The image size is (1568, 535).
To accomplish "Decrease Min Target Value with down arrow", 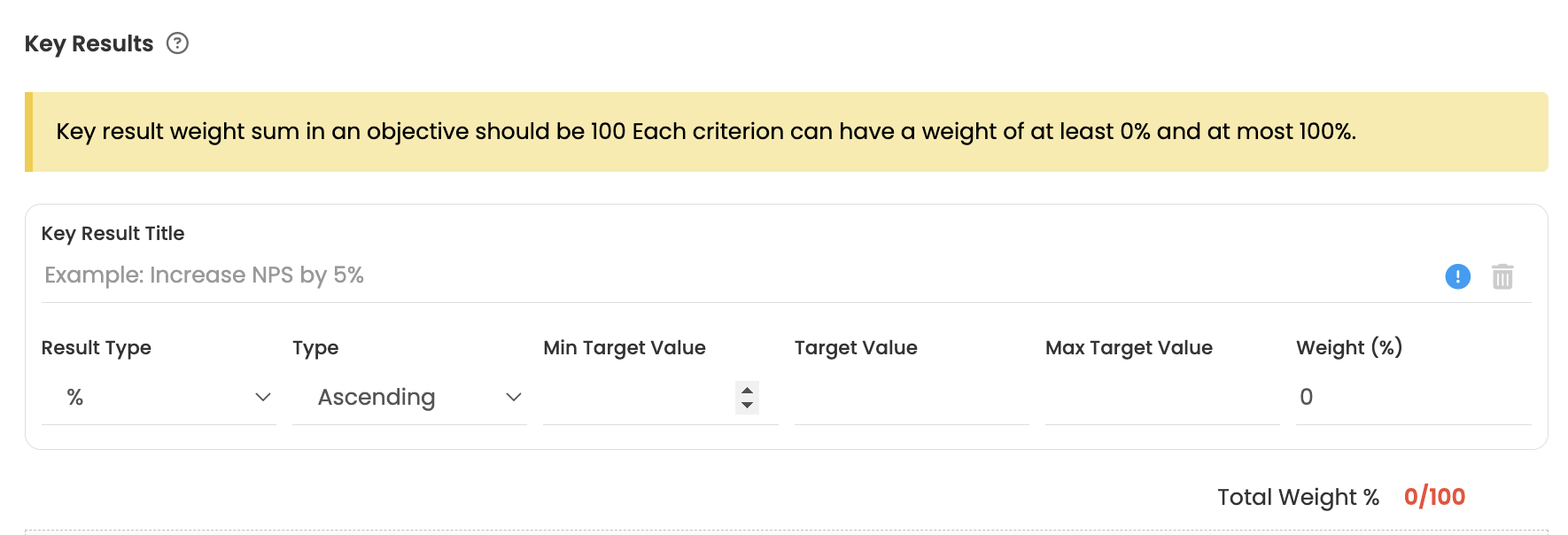I will point(748,405).
